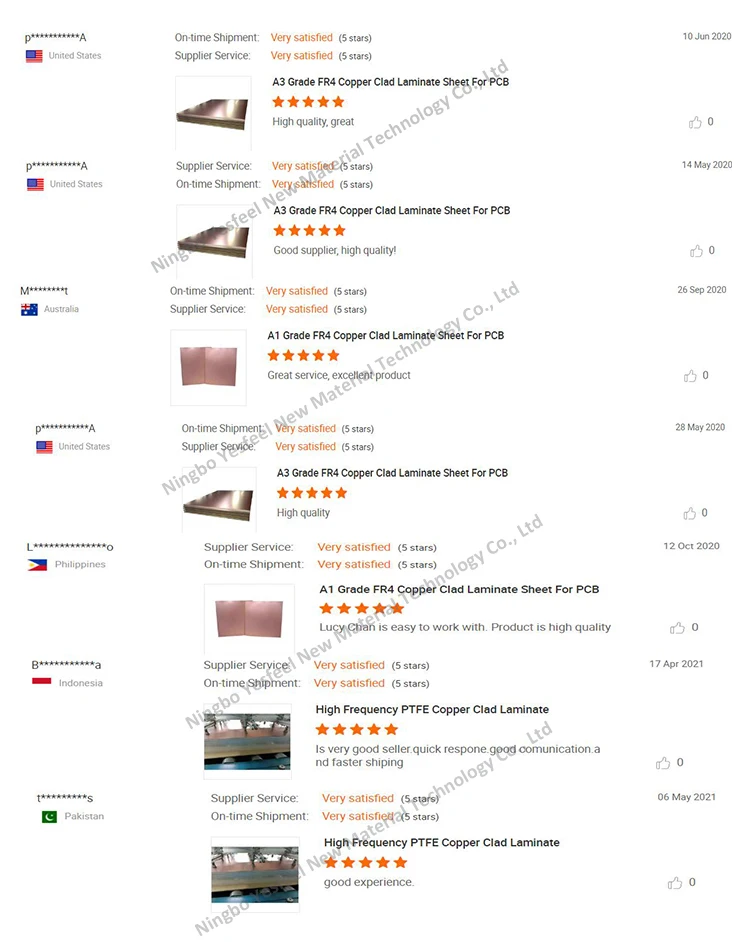Click the Australia flag icon
750x942 pixels.
[29, 309]
